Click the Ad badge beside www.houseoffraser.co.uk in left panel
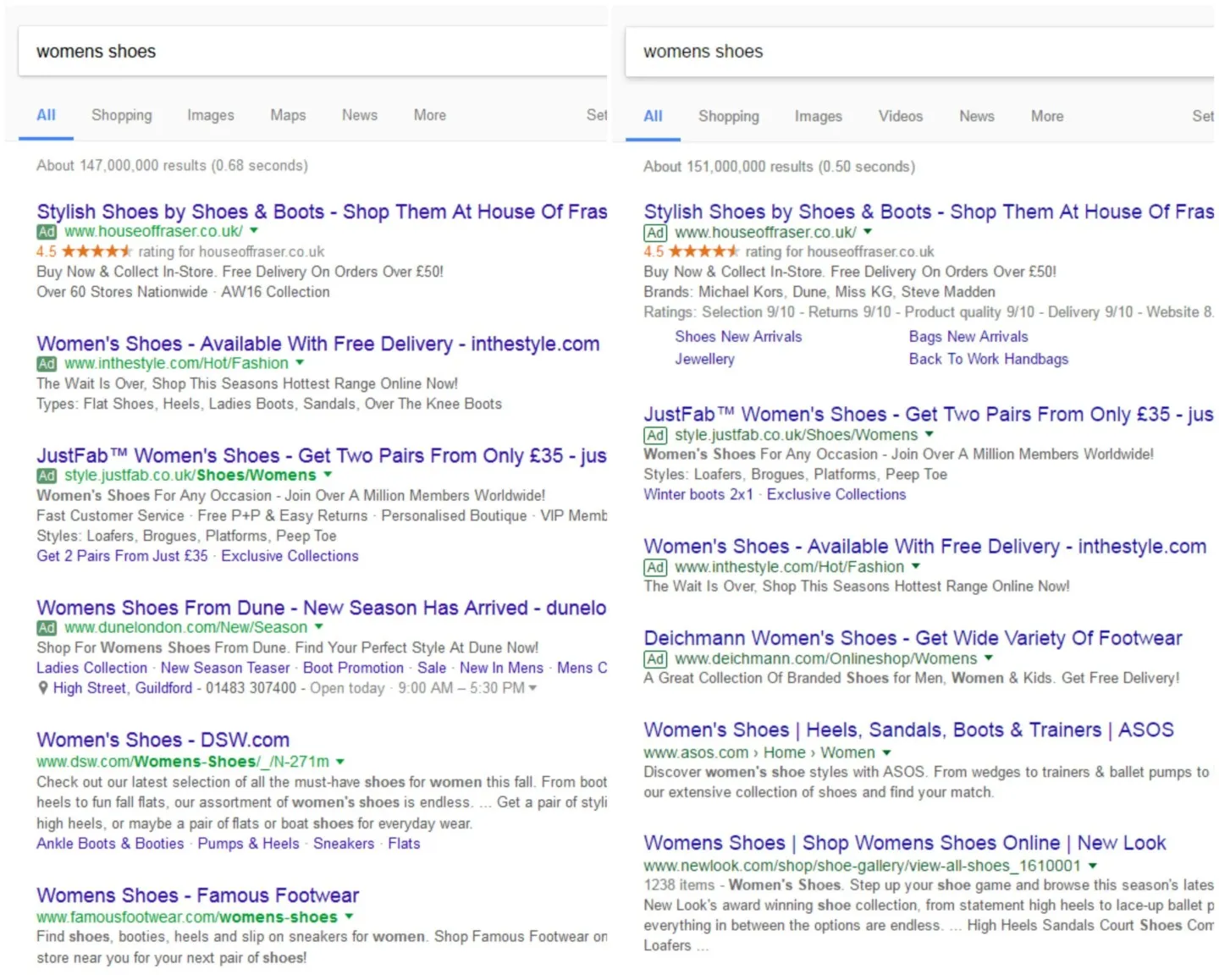The image size is (1219, 980). pos(47,232)
